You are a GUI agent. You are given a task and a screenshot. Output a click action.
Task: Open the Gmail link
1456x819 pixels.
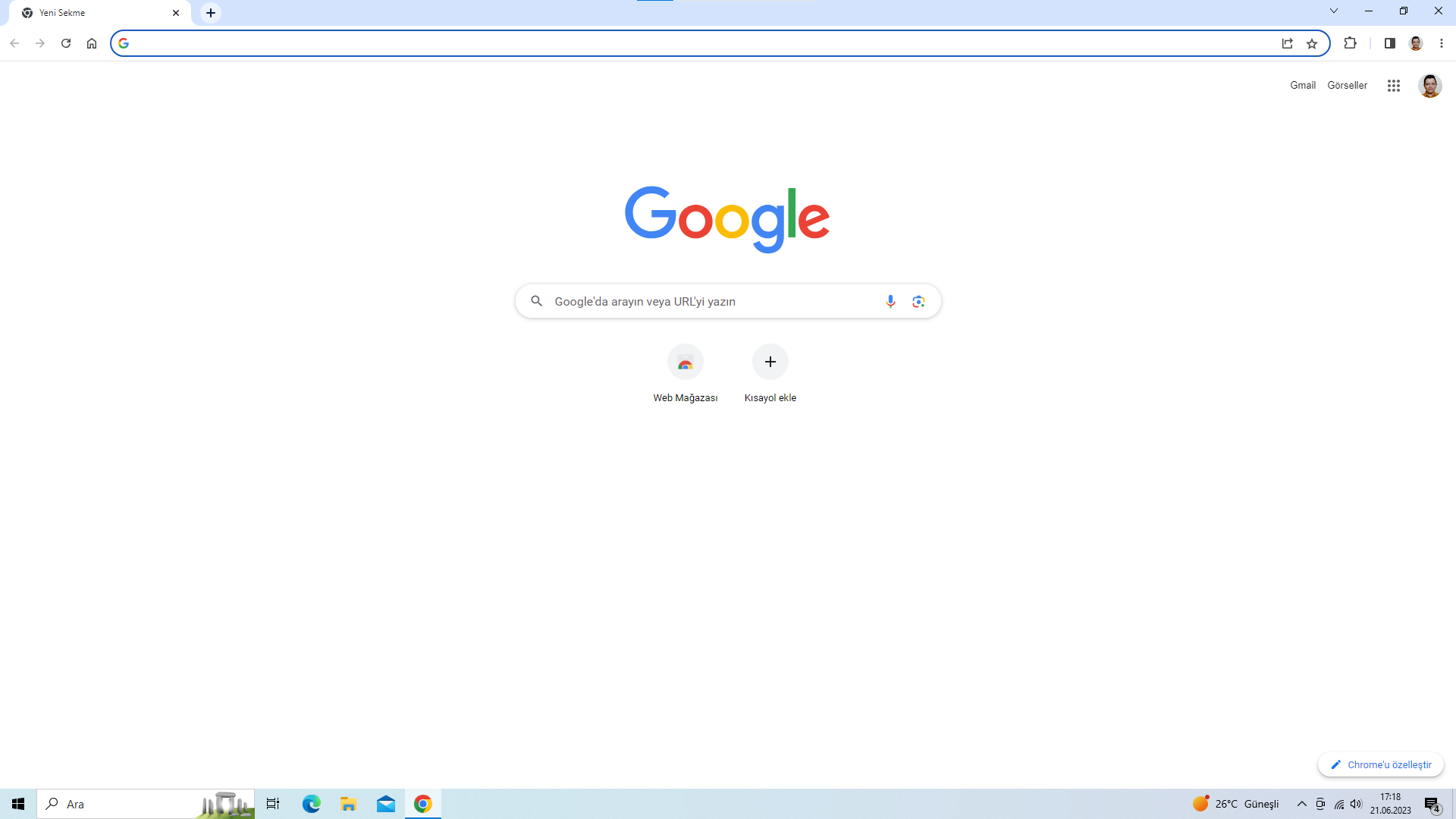click(1302, 85)
